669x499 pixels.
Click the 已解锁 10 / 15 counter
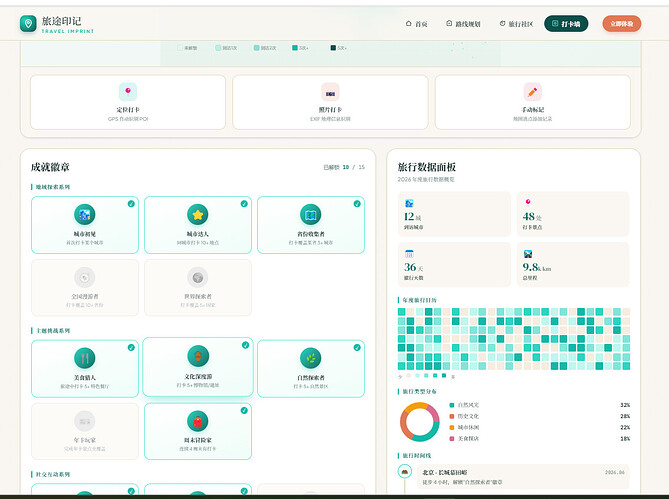pos(344,167)
